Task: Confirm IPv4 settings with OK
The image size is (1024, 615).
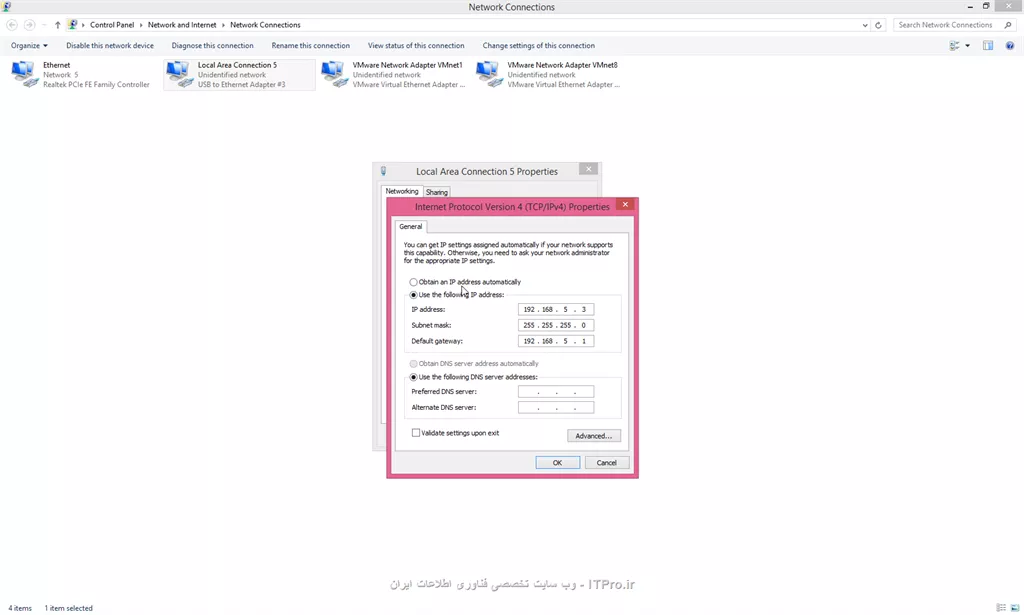Action: pos(557,463)
